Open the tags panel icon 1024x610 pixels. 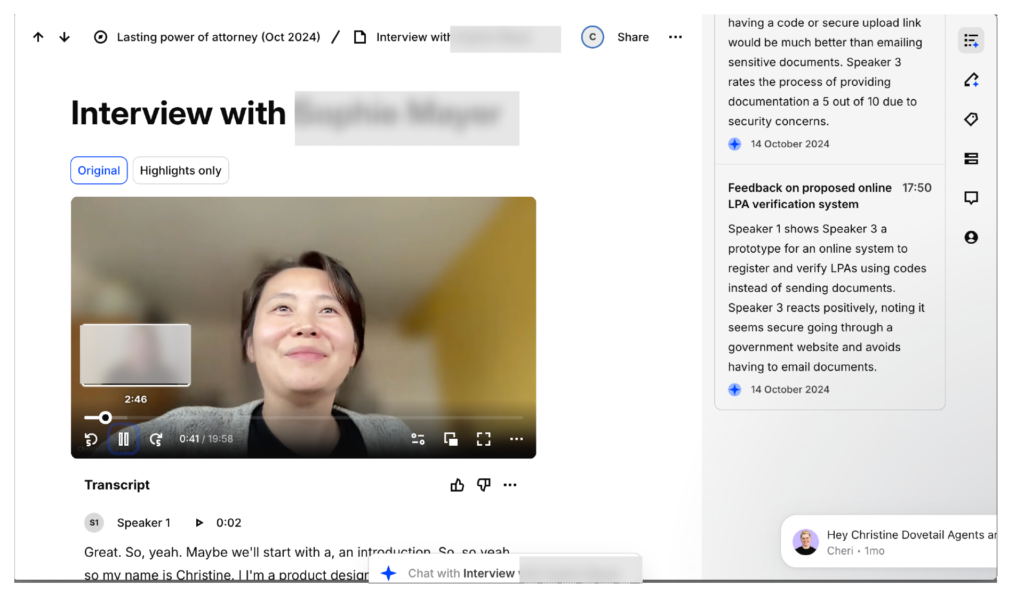point(970,119)
